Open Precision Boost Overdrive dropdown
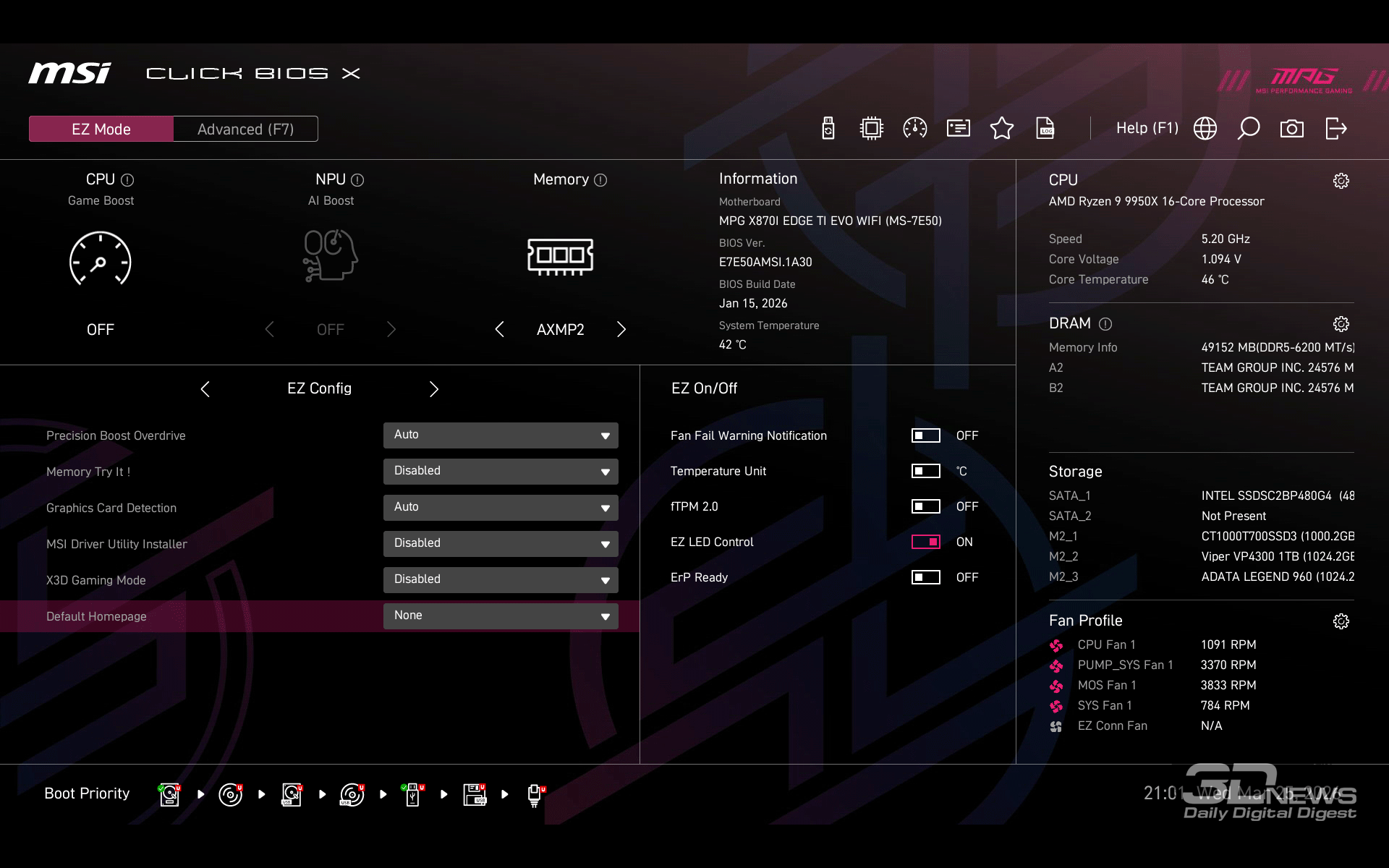Image resolution: width=1389 pixels, height=868 pixels. 500,435
